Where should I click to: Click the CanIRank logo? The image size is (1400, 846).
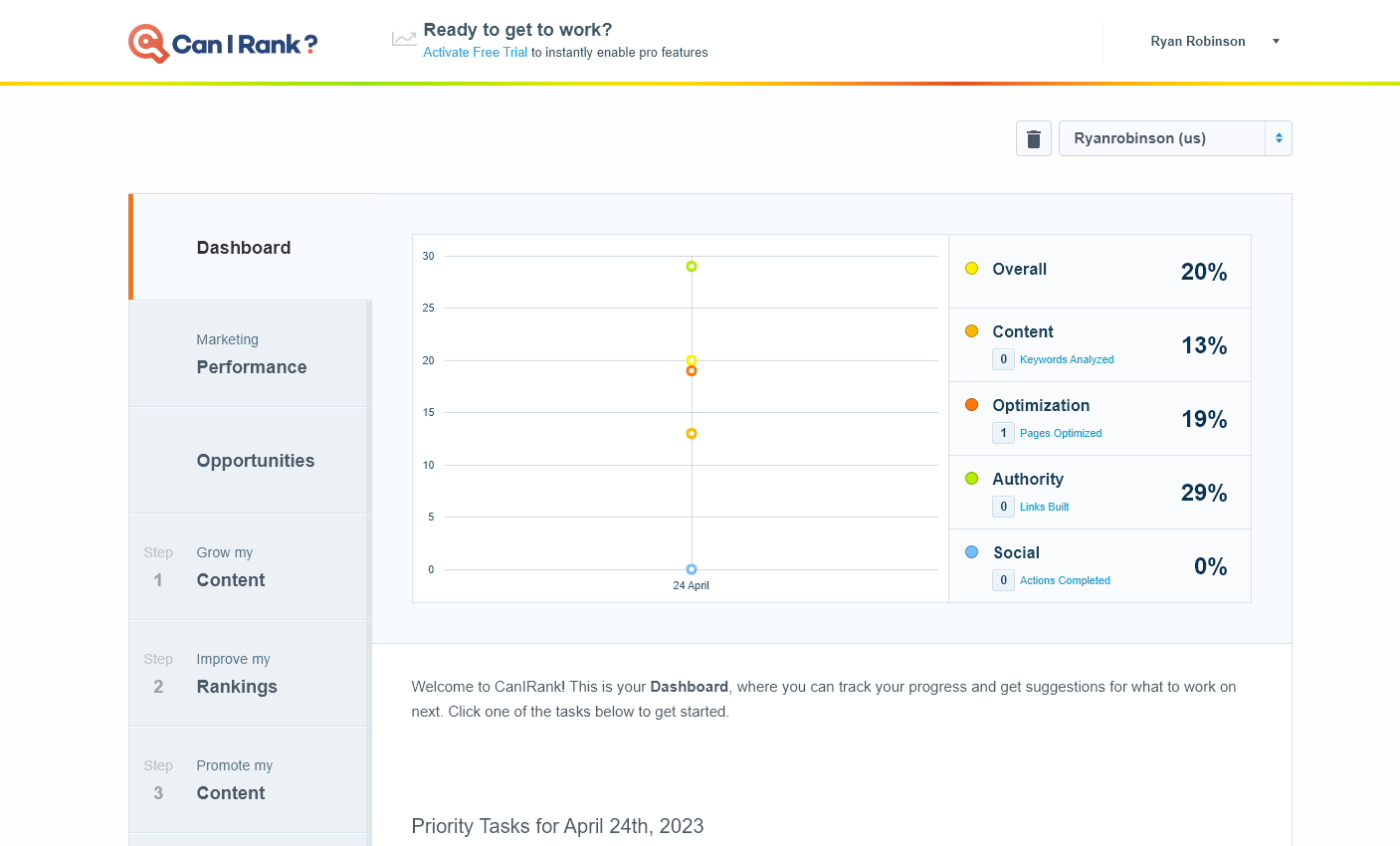coord(222,42)
